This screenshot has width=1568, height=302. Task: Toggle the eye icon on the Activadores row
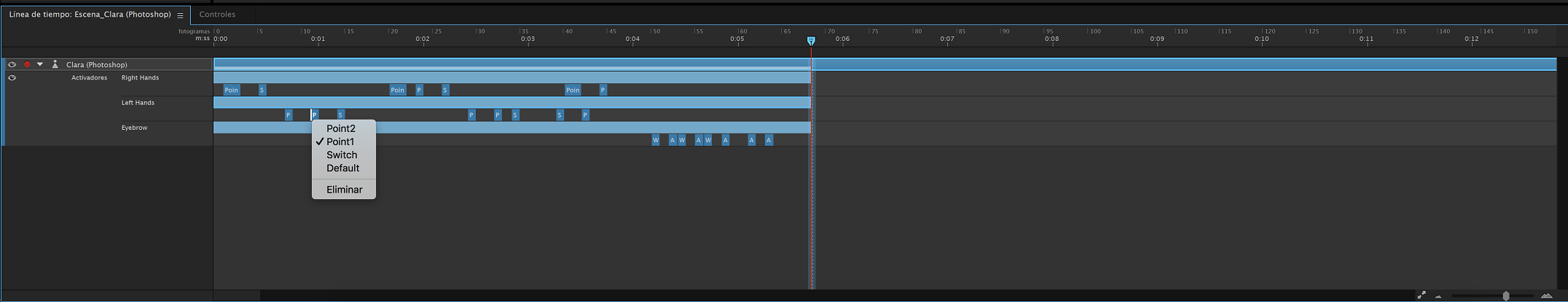[12, 77]
